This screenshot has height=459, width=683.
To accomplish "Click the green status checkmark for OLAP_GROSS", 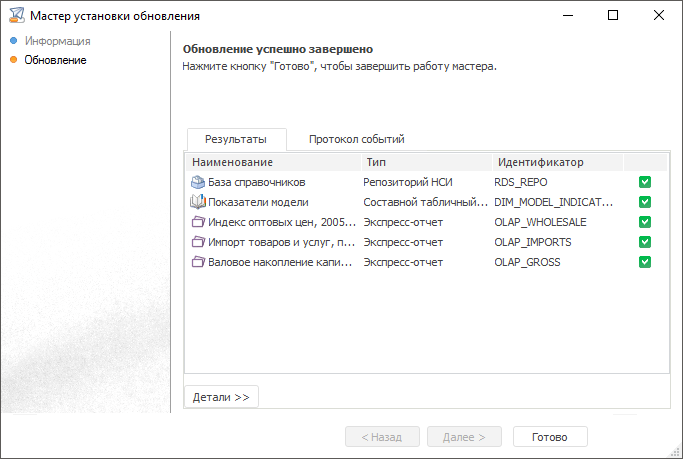I will 645,262.
